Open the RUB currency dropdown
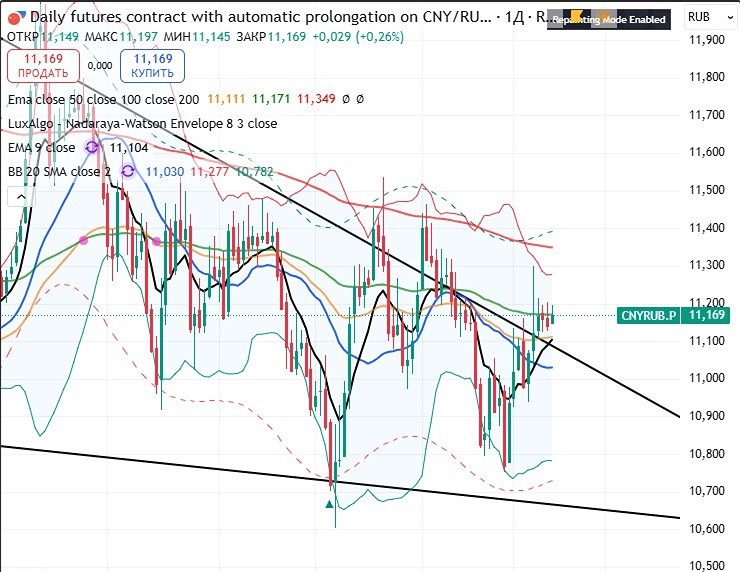The height and width of the screenshot is (572, 740). [710, 17]
